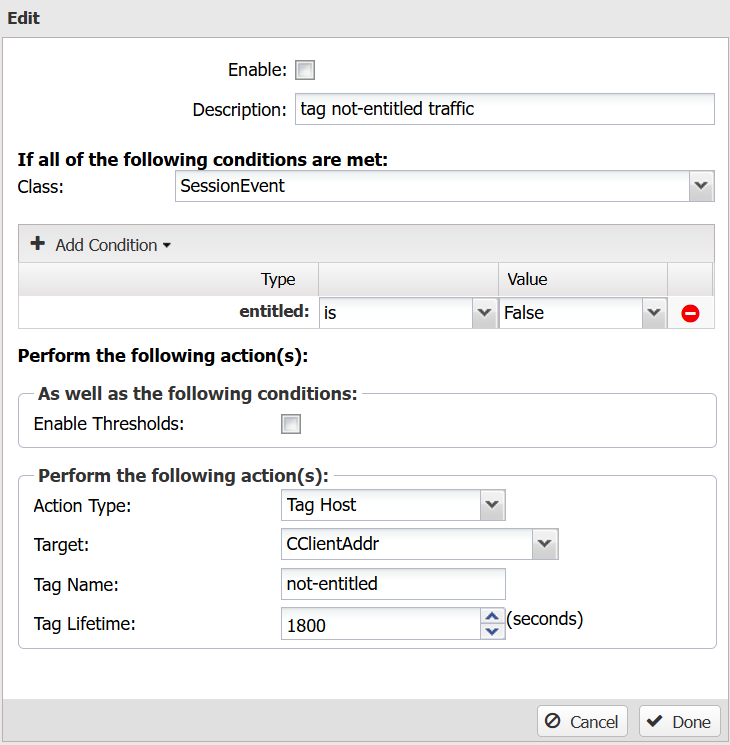The height and width of the screenshot is (745, 730).
Task: Focus the Description text field
Action: (x=504, y=109)
